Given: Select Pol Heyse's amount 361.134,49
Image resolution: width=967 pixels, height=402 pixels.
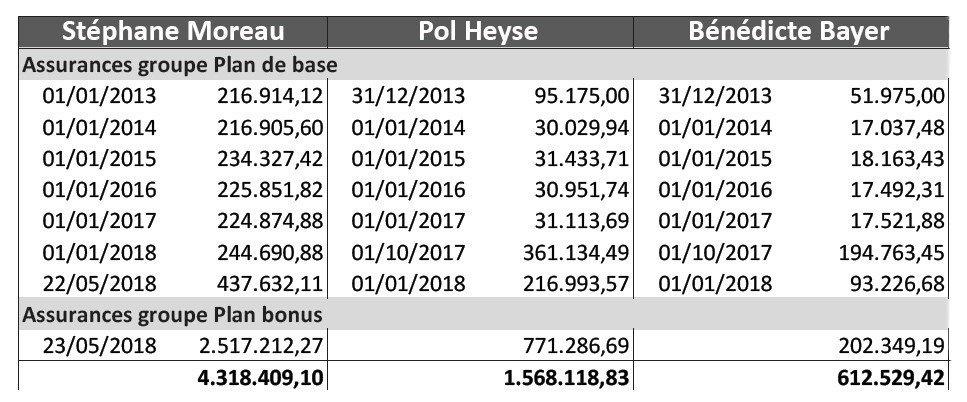Looking at the screenshot, I should [x=575, y=252].
